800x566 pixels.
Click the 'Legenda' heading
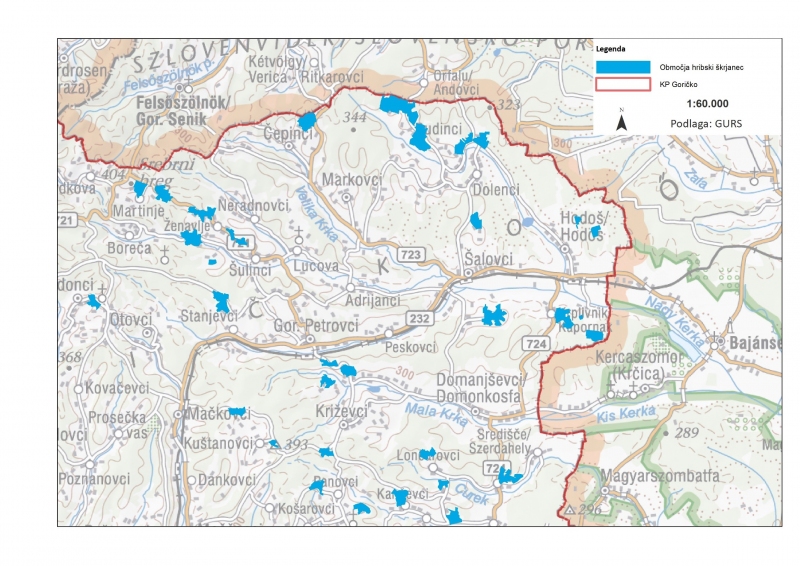[x=610, y=48]
